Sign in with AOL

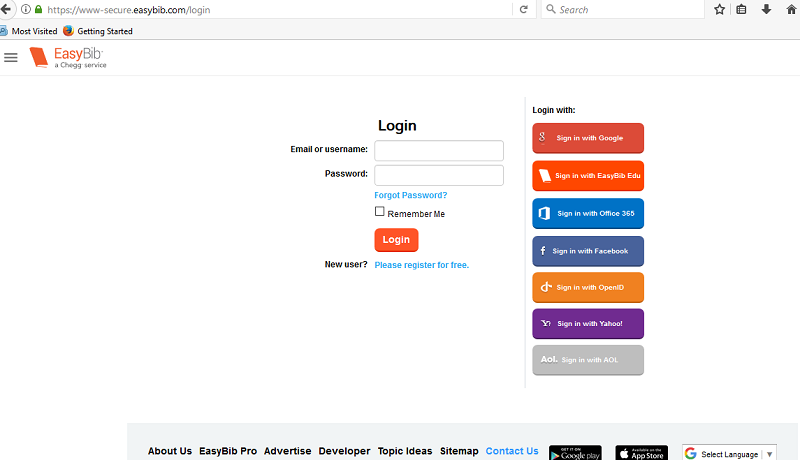(588, 361)
